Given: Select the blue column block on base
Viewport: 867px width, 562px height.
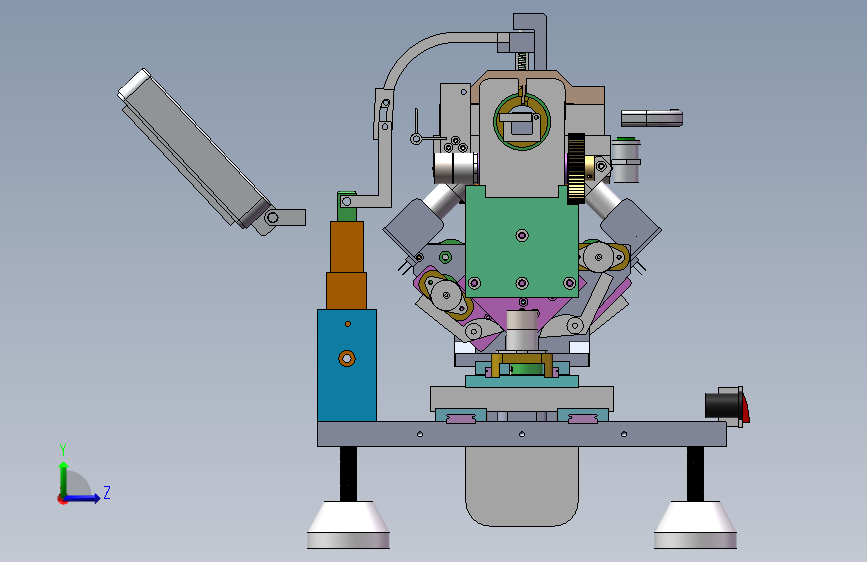Looking at the screenshot, I should (x=347, y=365).
